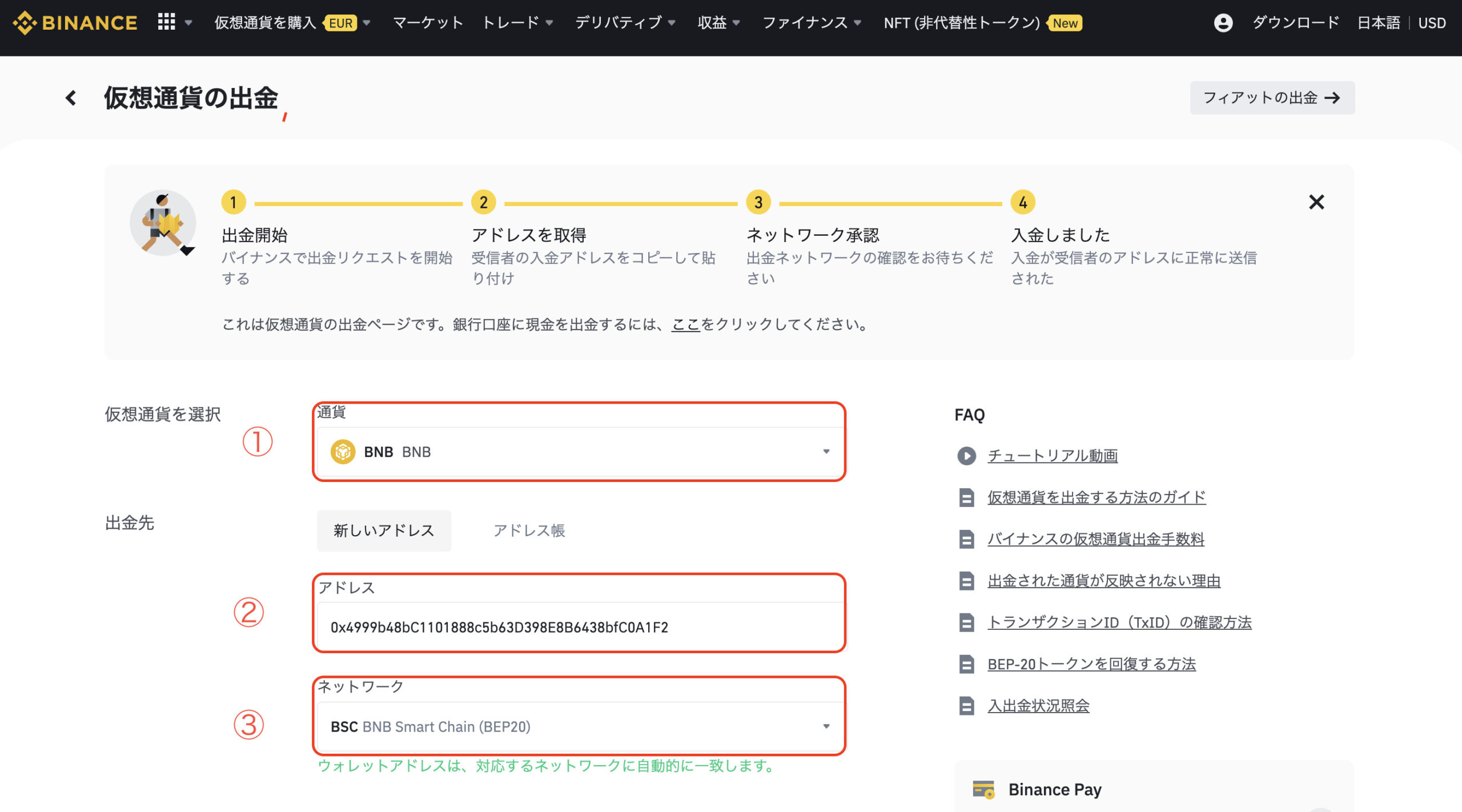Change language via 日本語
This screenshot has width=1462, height=812.
(x=1379, y=23)
